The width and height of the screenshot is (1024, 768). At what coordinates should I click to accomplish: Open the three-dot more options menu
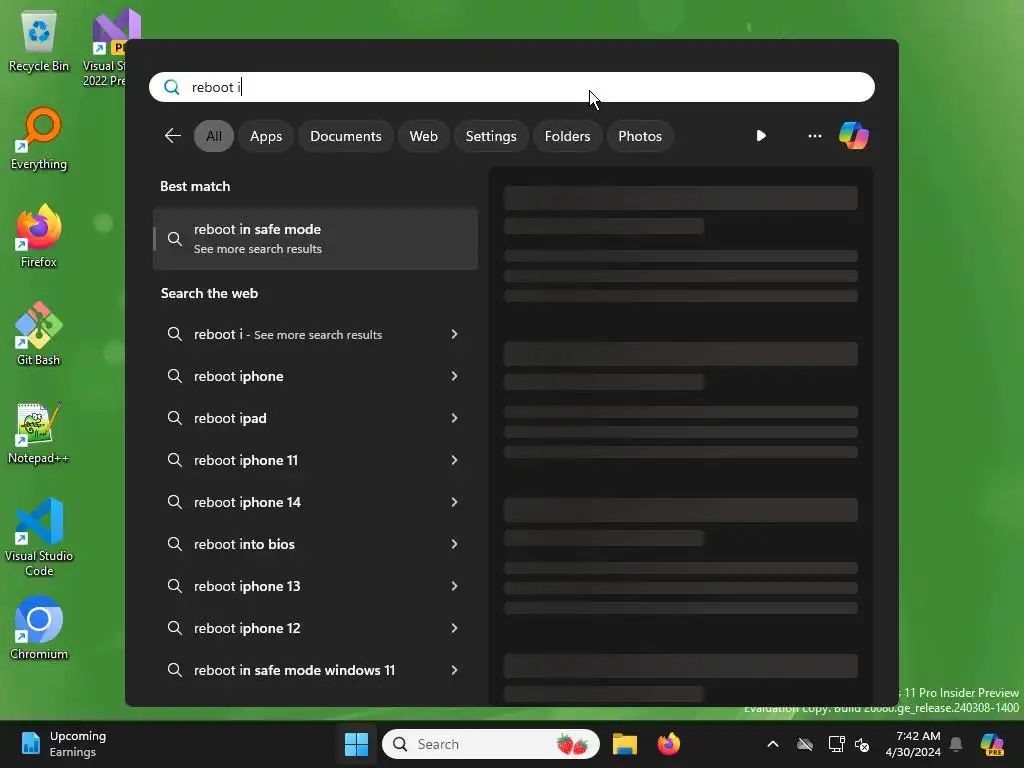[x=814, y=136]
